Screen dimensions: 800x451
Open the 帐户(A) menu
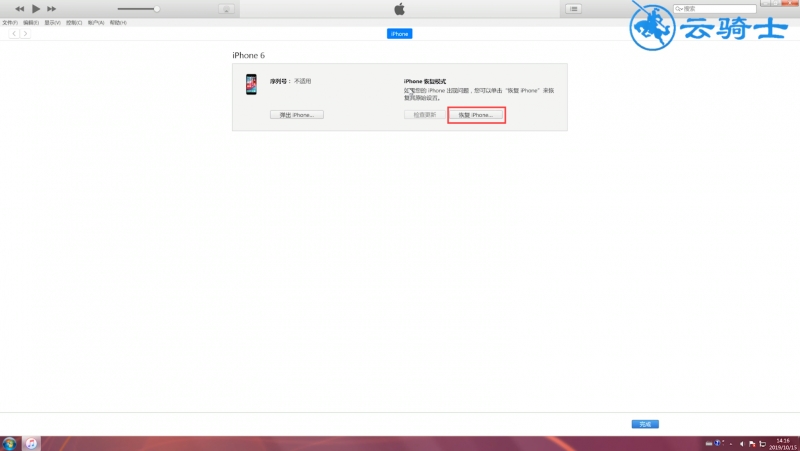pyautogui.click(x=96, y=23)
